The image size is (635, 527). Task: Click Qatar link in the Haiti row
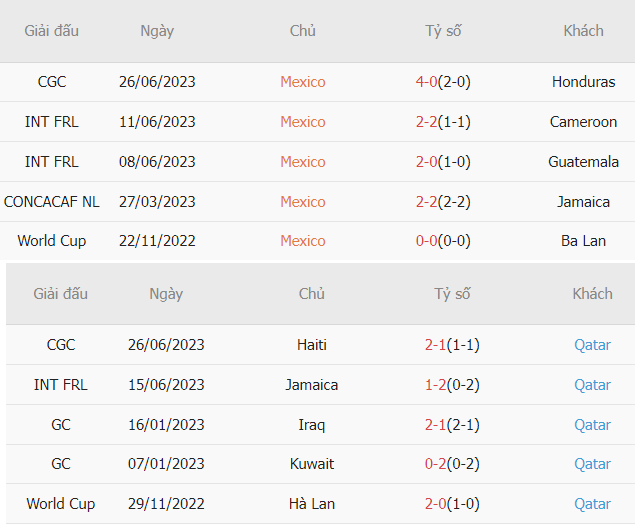[x=592, y=345]
